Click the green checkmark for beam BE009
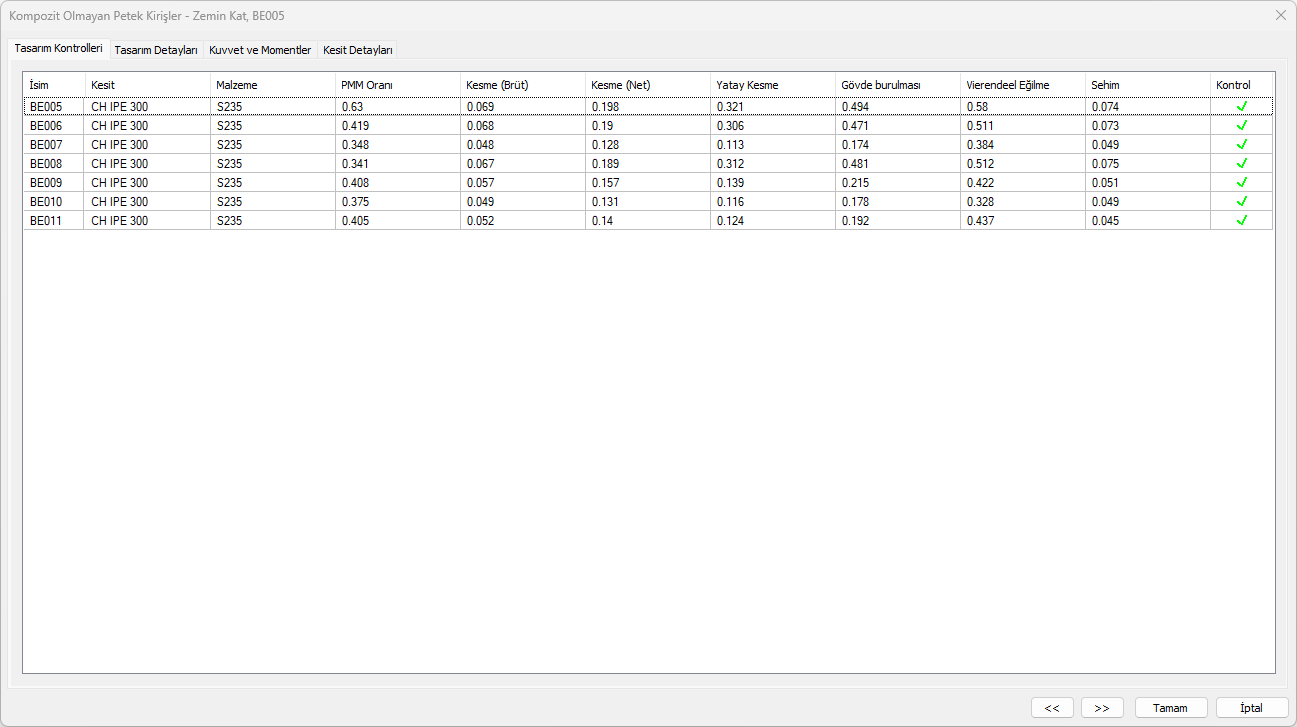 tap(1242, 182)
